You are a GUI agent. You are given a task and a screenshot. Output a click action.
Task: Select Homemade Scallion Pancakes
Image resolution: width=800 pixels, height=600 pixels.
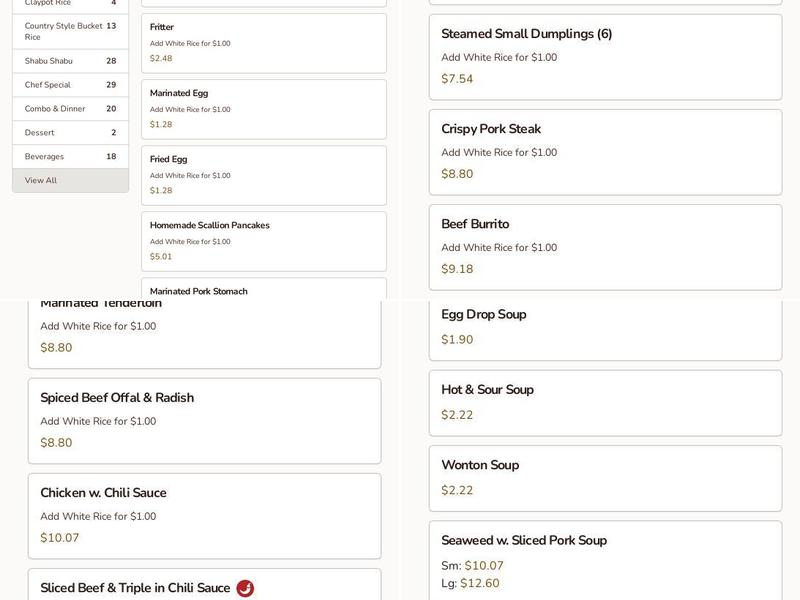click(263, 240)
